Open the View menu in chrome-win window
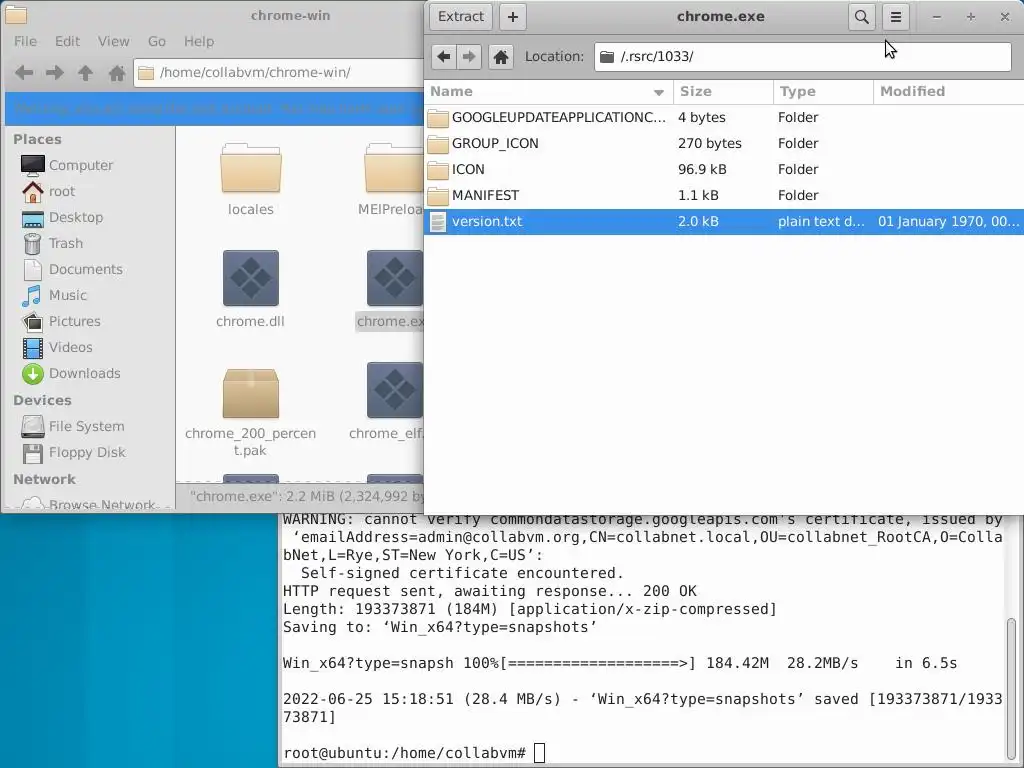Screen dimensions: 1024x768 click(x=114, y=41)
